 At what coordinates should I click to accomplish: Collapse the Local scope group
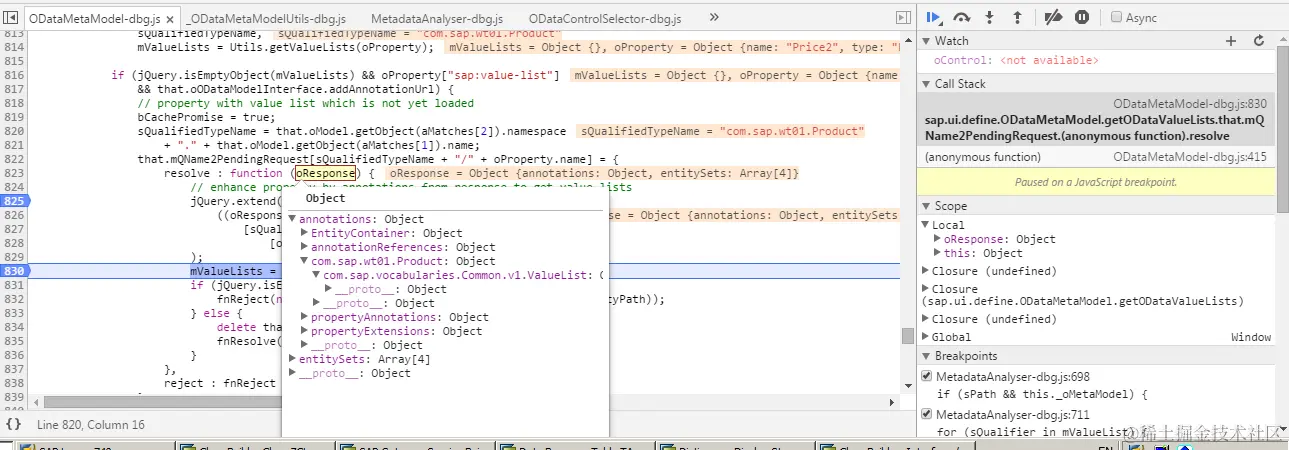[x=926, y=225]
